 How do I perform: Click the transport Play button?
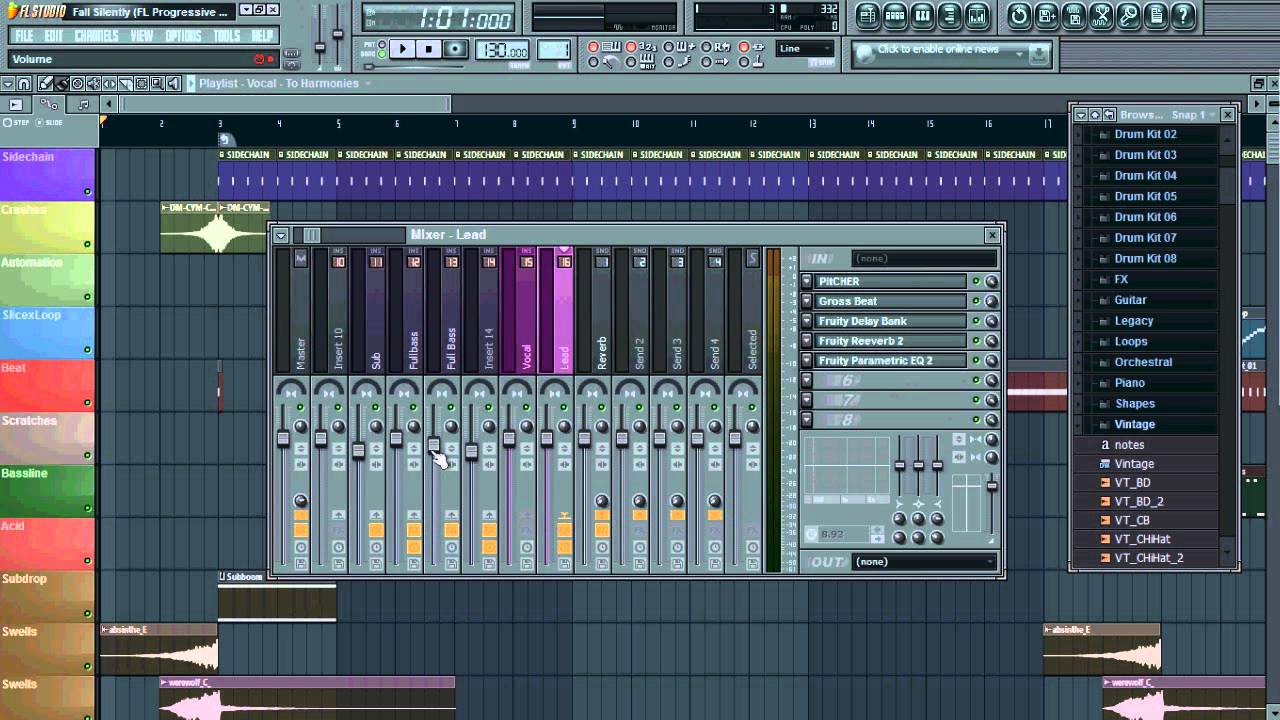point(402,49)
